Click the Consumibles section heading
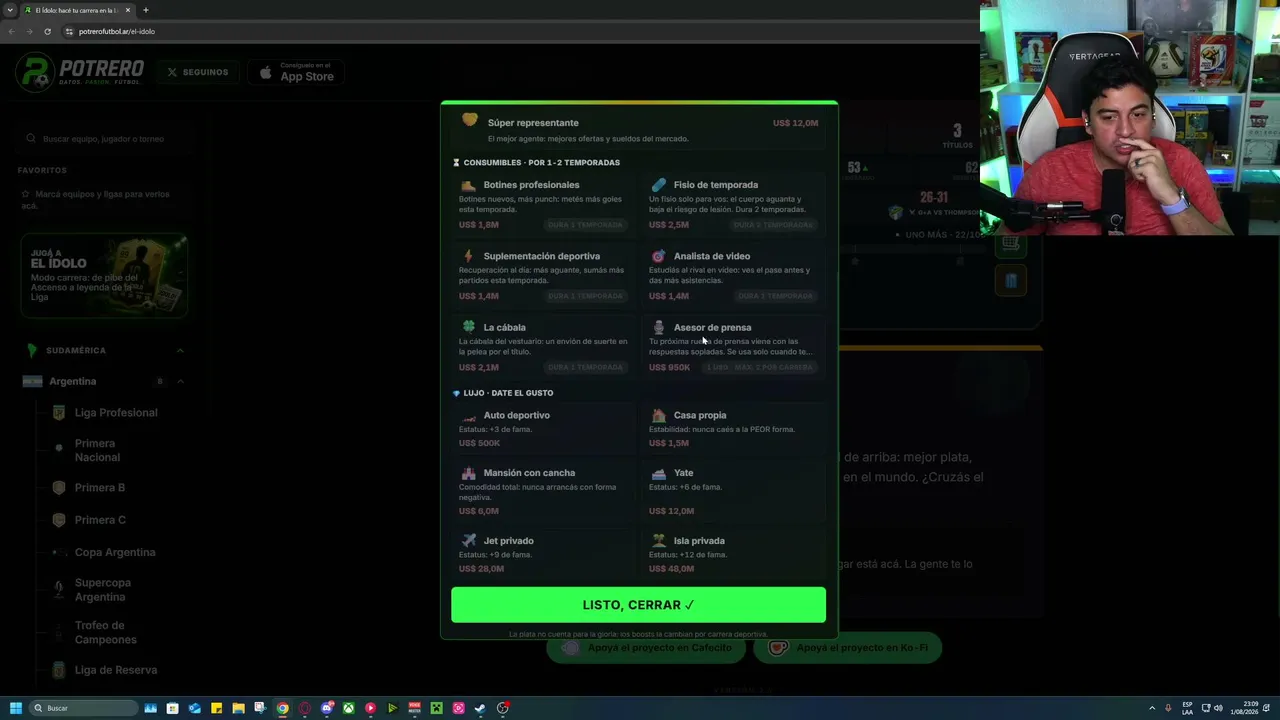1280x720 pixels. 541,163
